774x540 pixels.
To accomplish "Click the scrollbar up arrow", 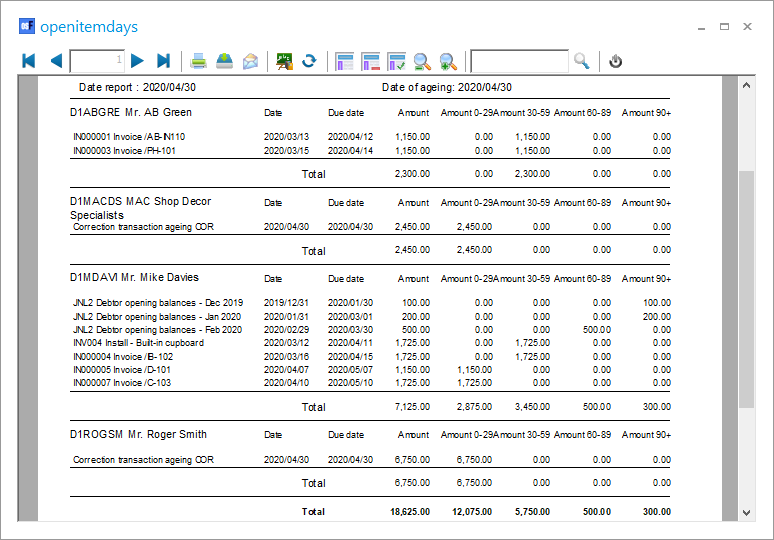I will [746, 87].
